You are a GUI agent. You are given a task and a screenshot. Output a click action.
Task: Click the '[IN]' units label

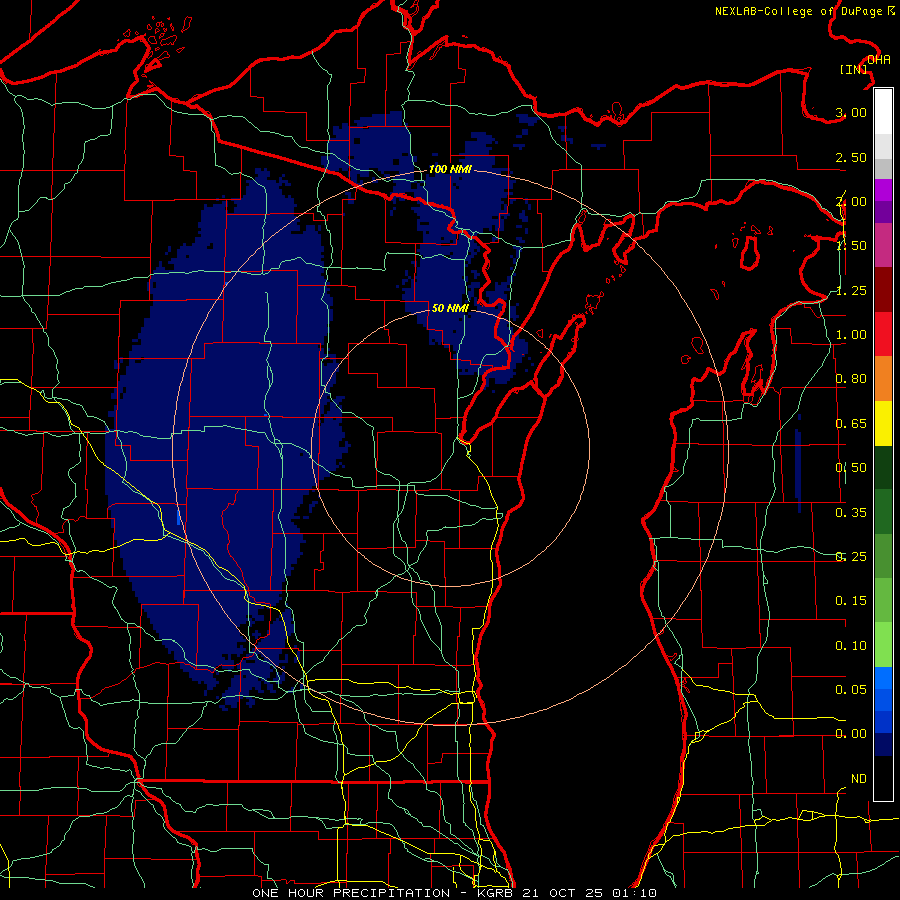point(854,69)
